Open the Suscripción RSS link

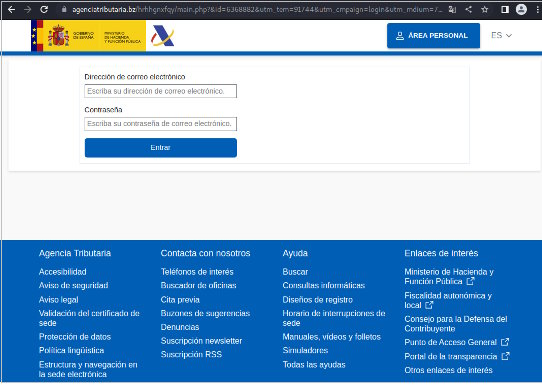pos(191,354)
